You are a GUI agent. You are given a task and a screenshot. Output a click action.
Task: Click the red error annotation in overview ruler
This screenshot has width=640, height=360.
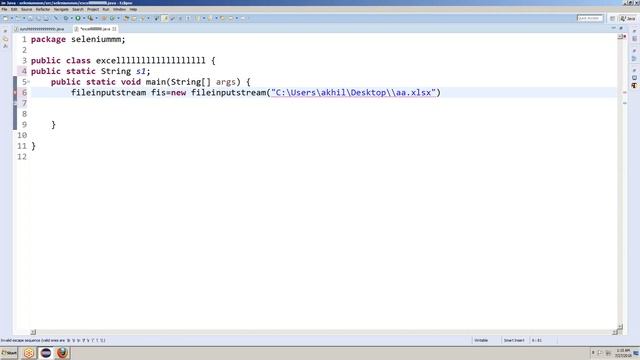tap(624, 93)
